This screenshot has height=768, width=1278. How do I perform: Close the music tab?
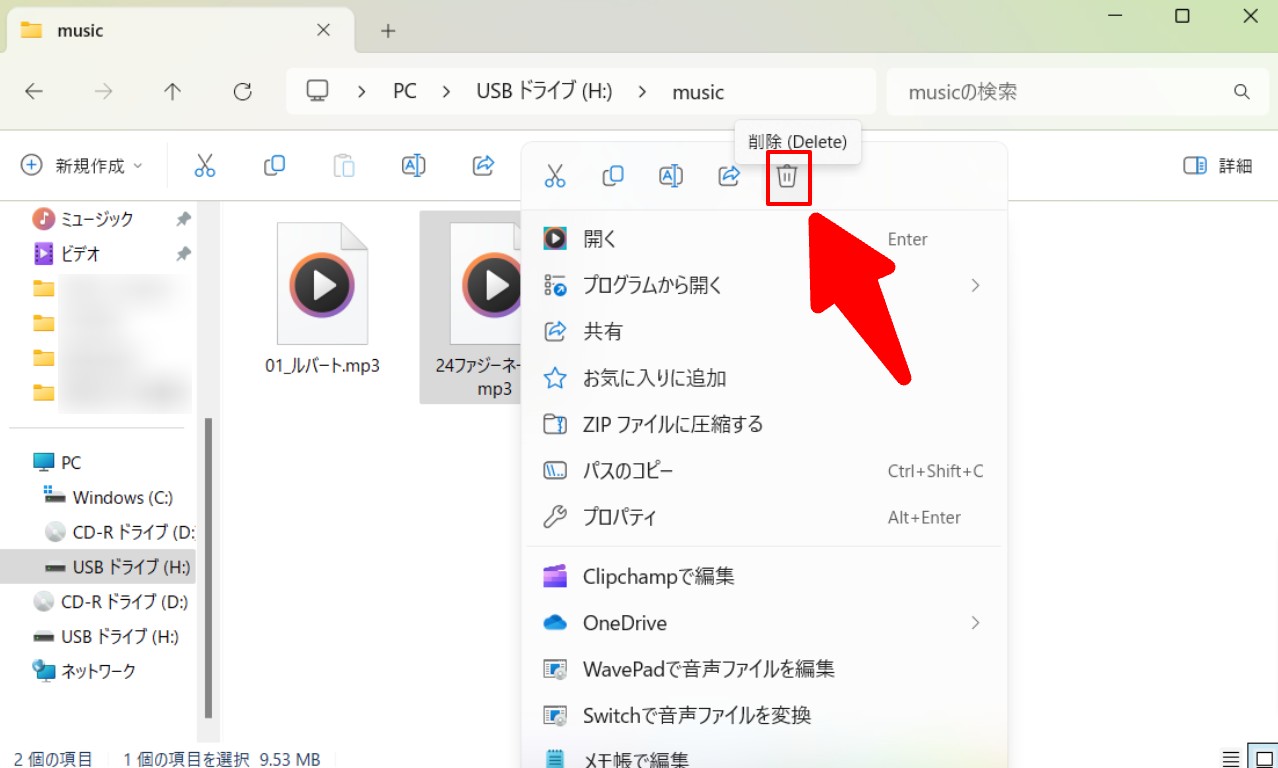pos(323,30)
